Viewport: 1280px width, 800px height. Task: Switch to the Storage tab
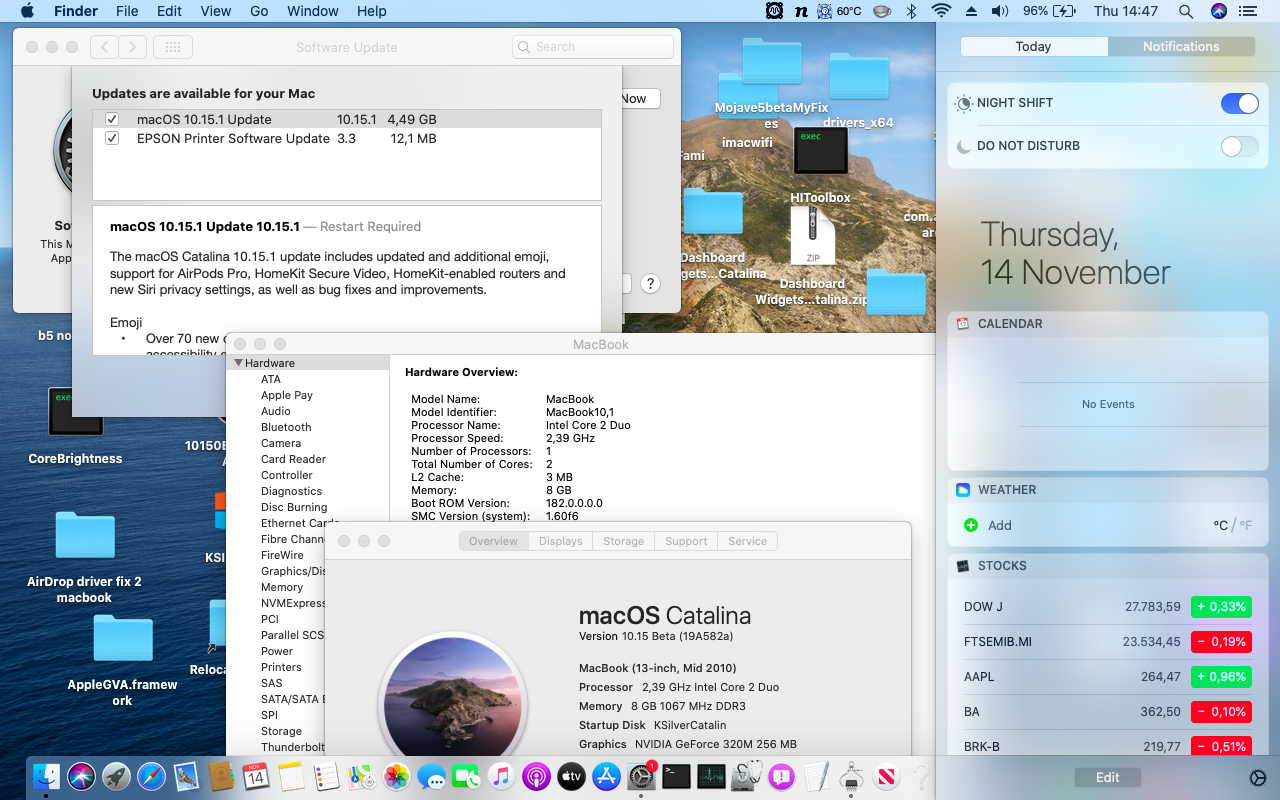coord(623,541)
